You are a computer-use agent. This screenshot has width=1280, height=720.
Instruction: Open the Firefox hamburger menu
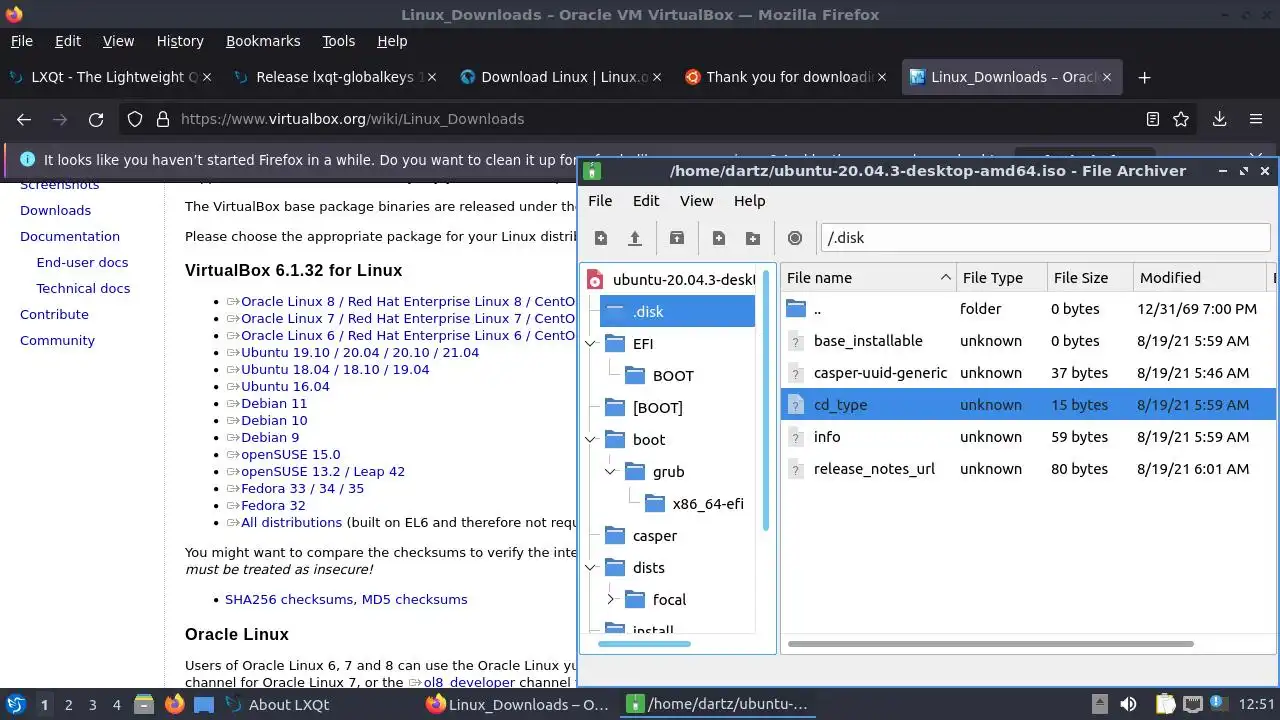coord(1256,119)
